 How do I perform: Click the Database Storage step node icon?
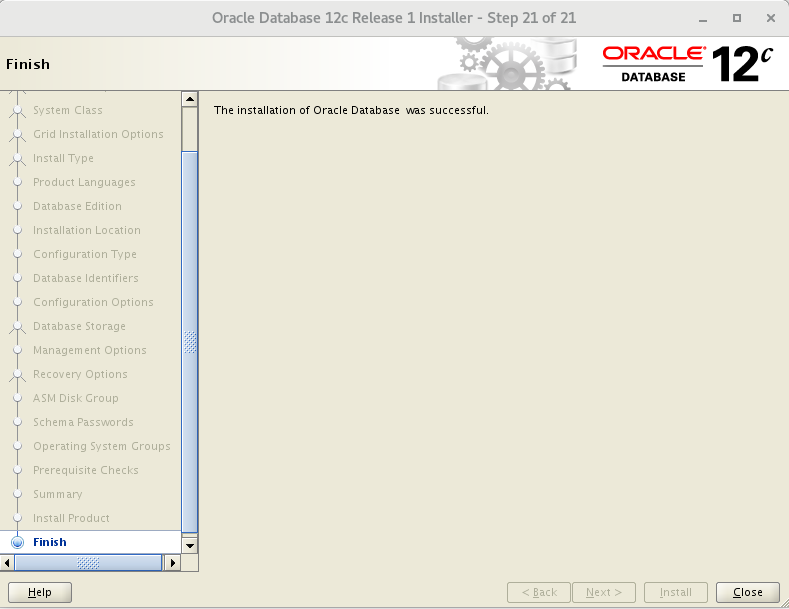18,326
